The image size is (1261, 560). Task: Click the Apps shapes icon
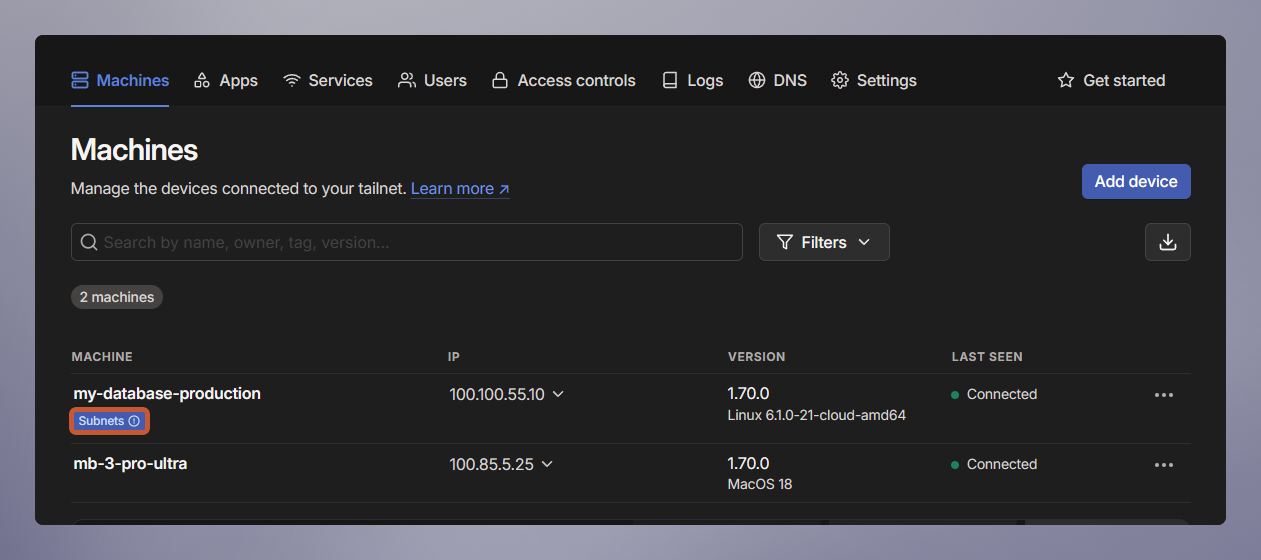coord(202,80)
